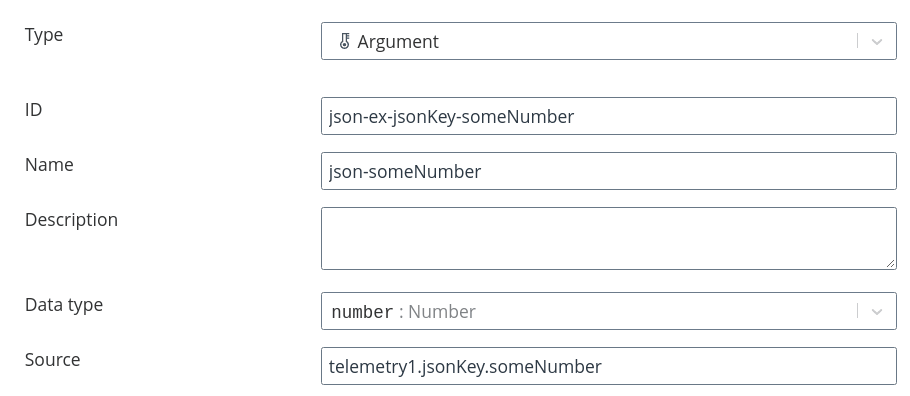Click the Data type label
The height and width of the screenshot is (396, 910).
coord(64,305)
